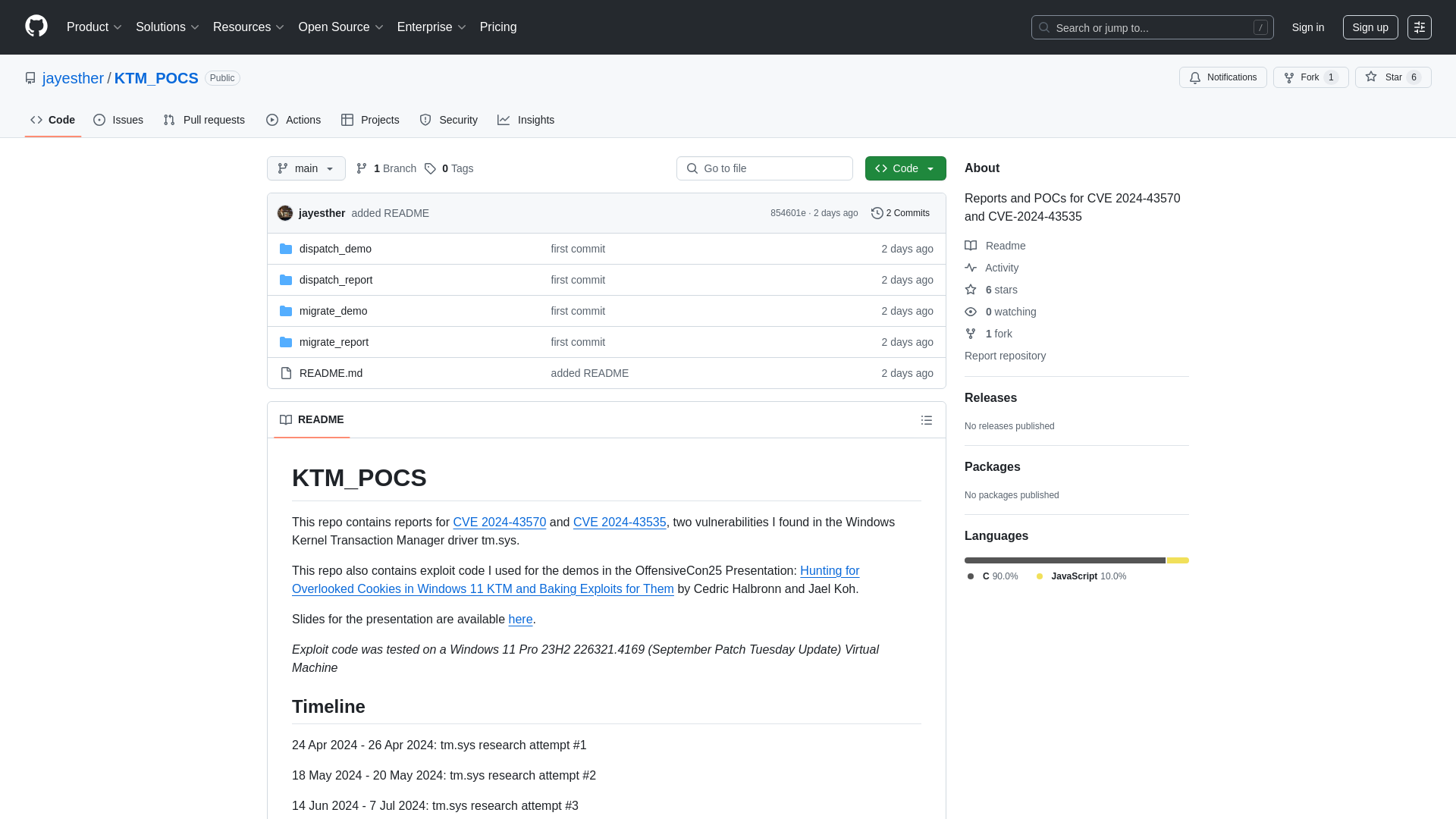This screenshot has width=1456, height=819.
Task: Open the slides 'here' link
Action: (x=520, y=620)
